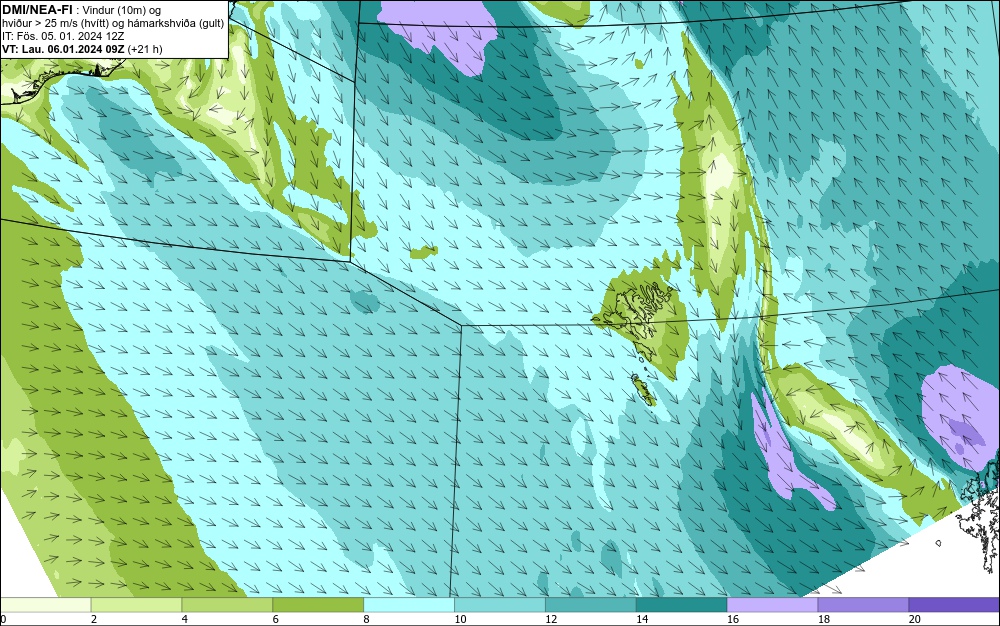
Task: Click the 4–6 m/s green legend swatch
Action: coord(227,604)
